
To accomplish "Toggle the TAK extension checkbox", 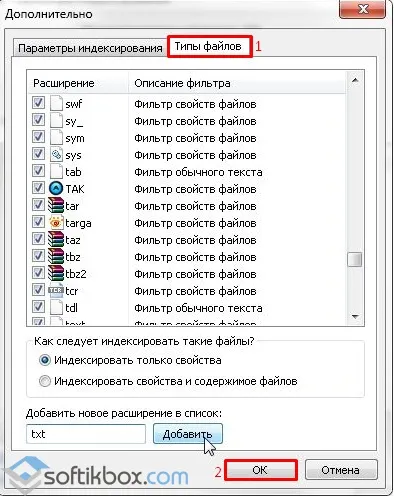I will click(x=38, y=188).
